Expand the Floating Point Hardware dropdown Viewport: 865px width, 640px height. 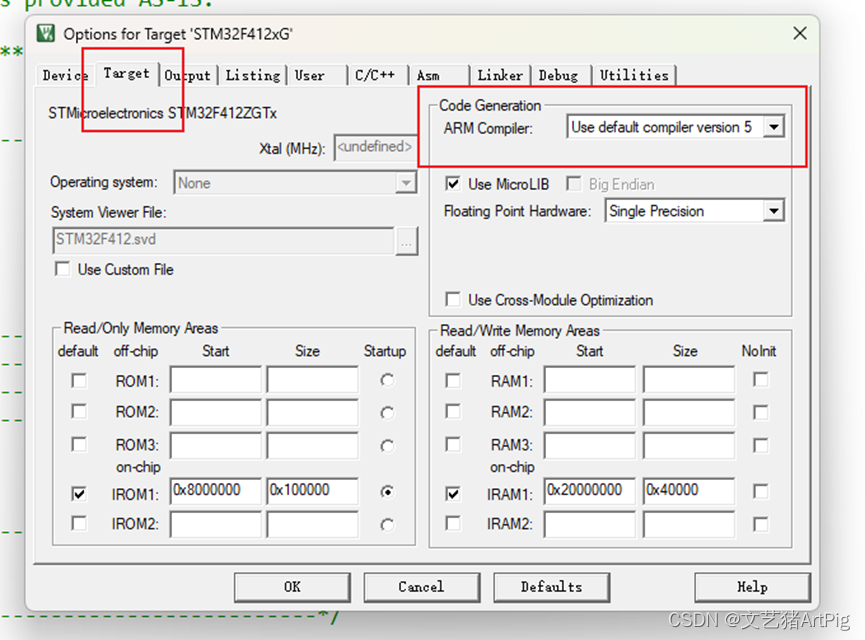pyautogui.click(x=774, y=211)
